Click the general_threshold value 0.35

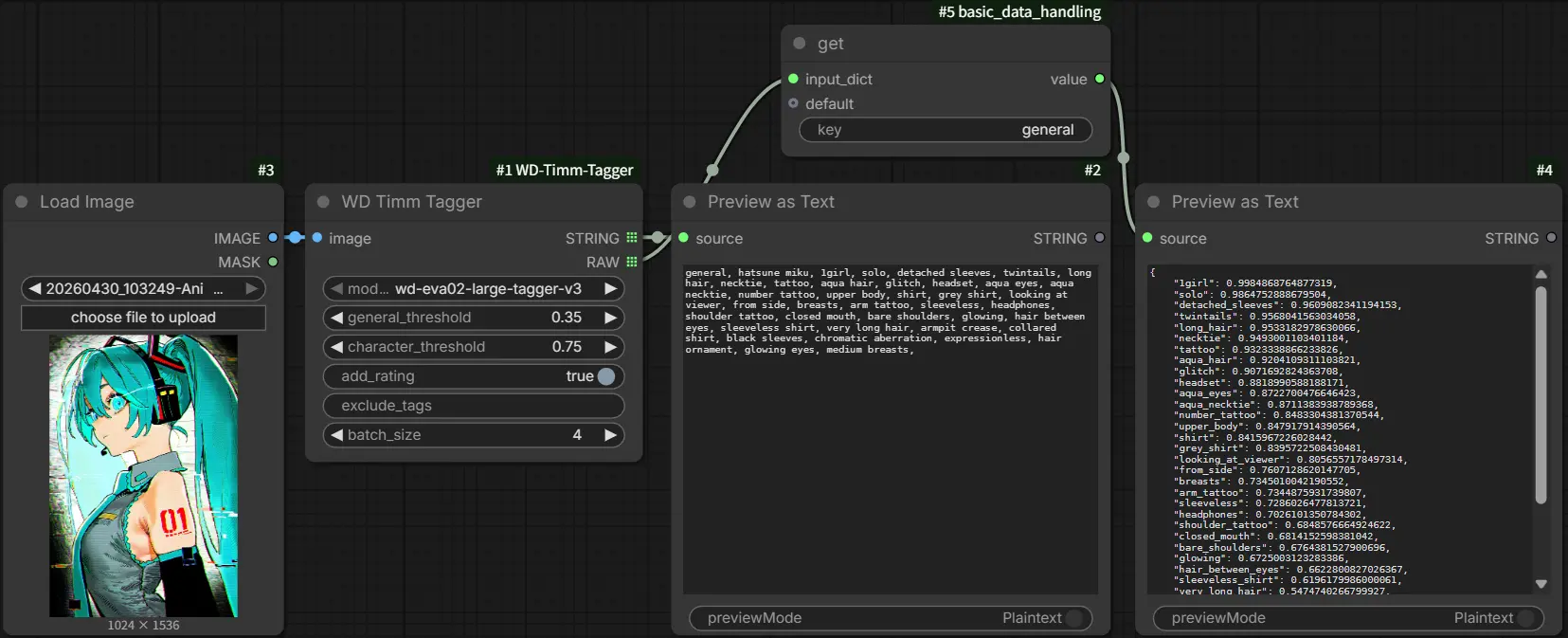[x=567, y=318]
